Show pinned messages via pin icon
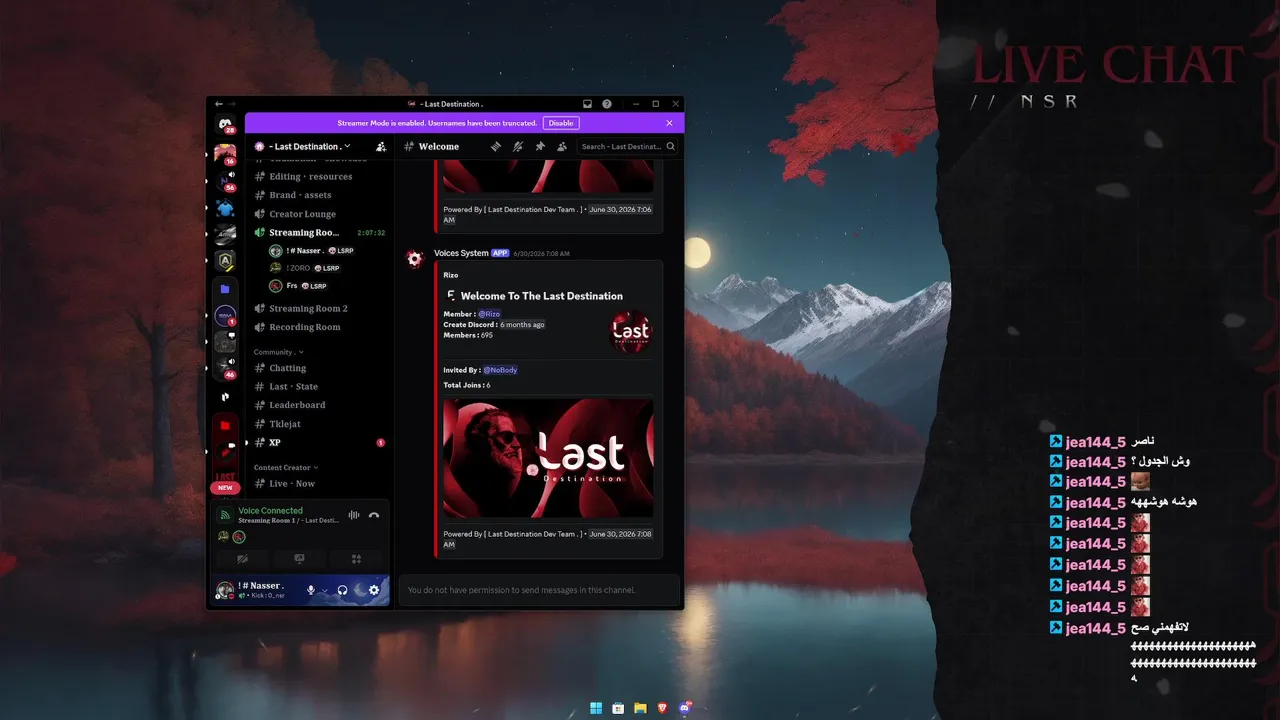This screenshot has height=720, width=1280. coord(540,146)
